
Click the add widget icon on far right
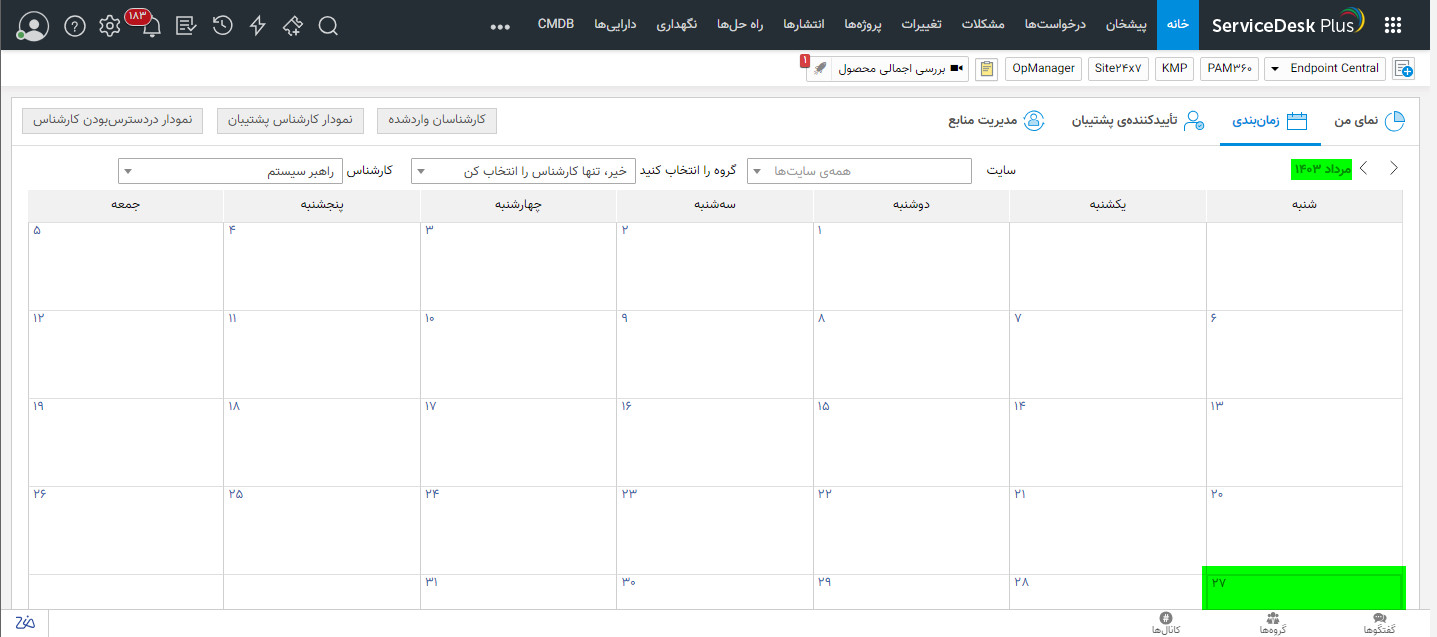click(1403, 68)
